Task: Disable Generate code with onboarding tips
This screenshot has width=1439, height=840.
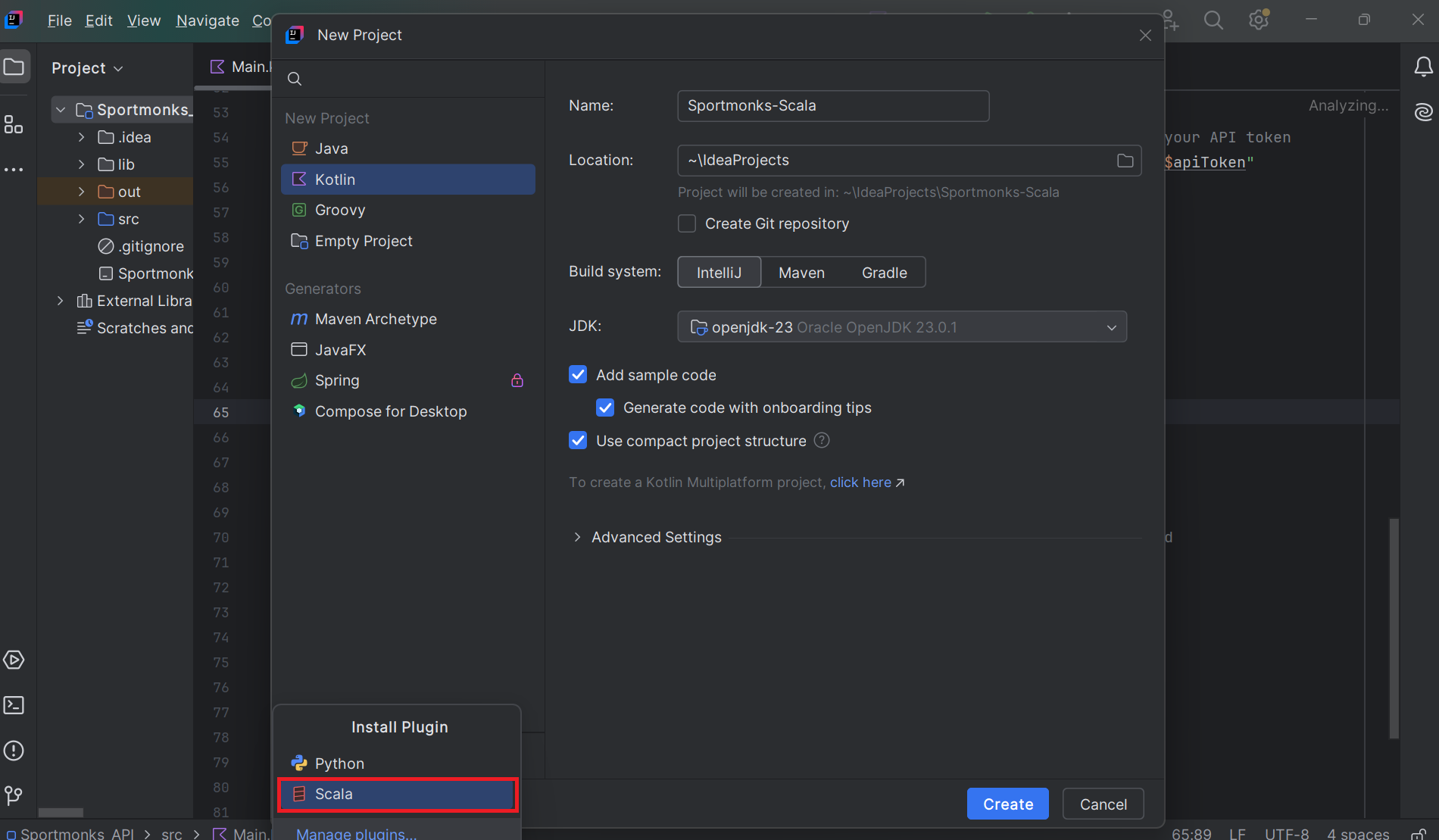Action: (605, 408)
